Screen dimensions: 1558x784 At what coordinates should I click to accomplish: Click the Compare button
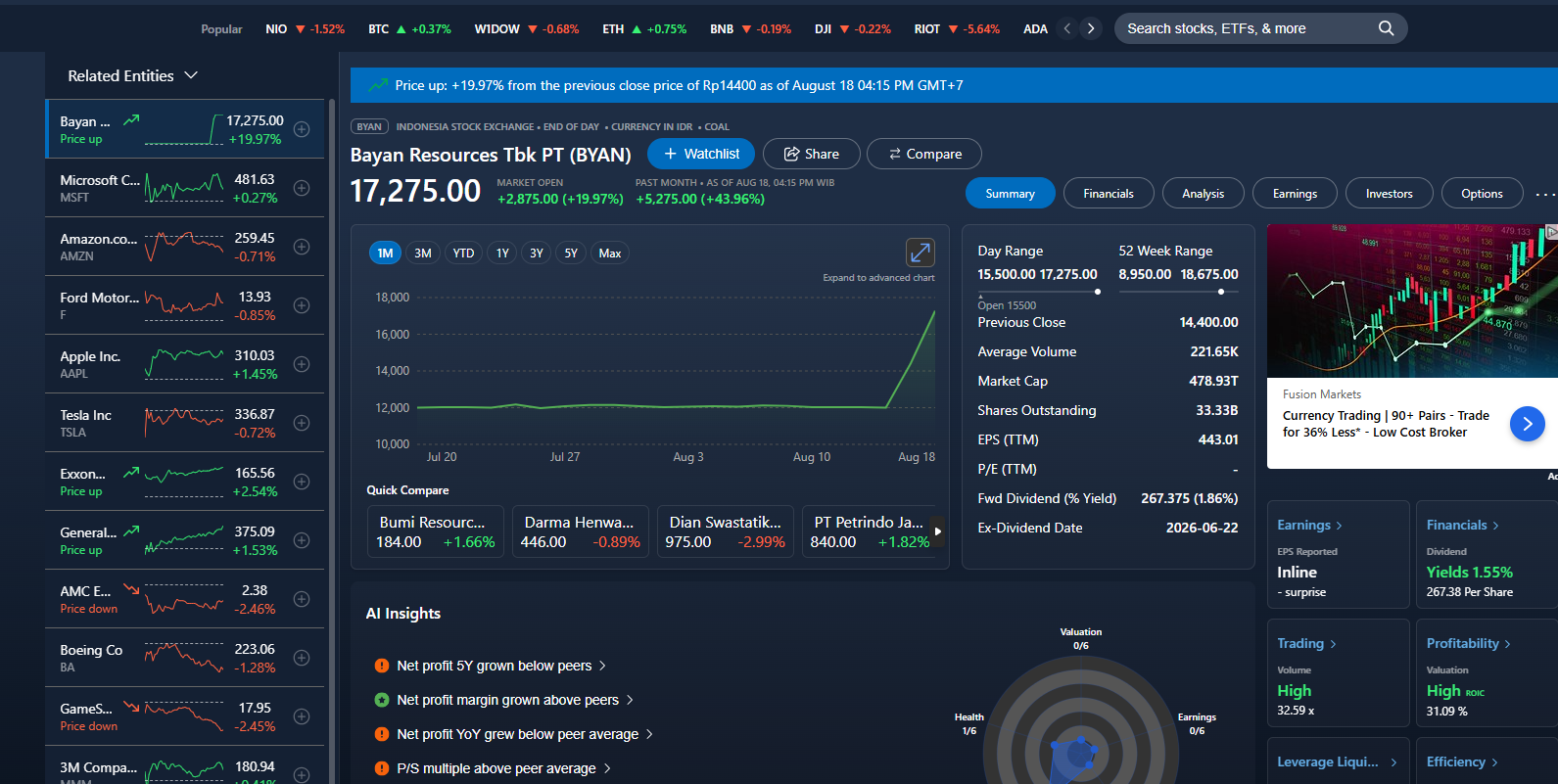point(925,154)
